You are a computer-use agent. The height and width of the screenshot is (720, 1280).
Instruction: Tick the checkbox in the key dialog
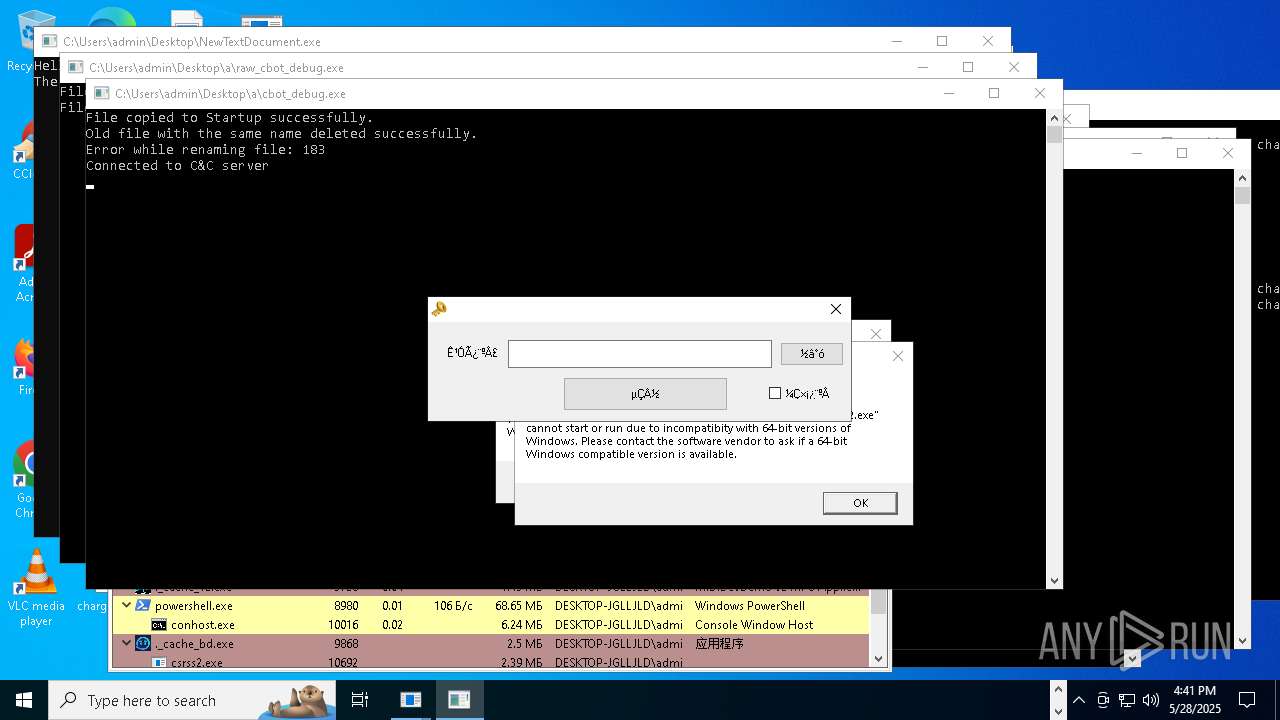[x=775, y=393]
